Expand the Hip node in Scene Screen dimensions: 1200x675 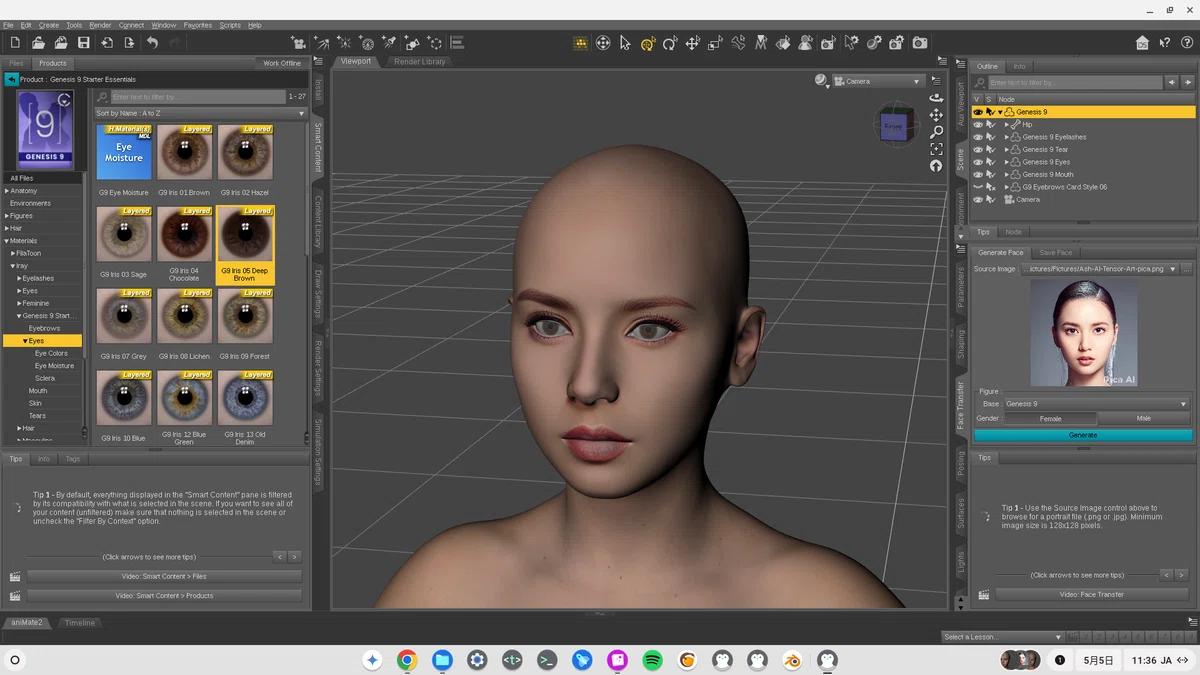tap(1007, 125)
